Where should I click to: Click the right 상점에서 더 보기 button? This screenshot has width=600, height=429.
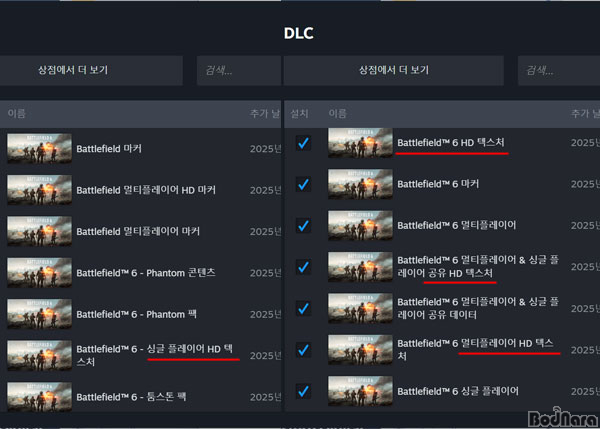tap(394, 70)
